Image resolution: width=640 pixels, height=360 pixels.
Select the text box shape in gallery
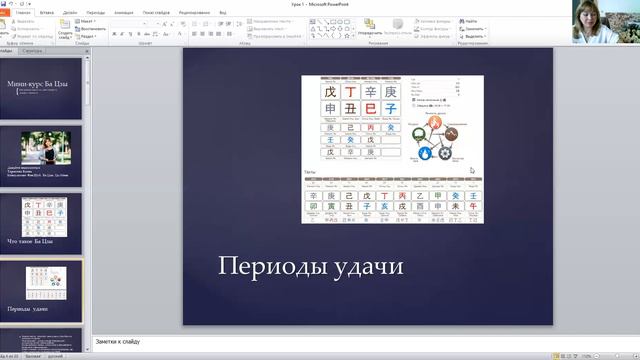(313, 22)
